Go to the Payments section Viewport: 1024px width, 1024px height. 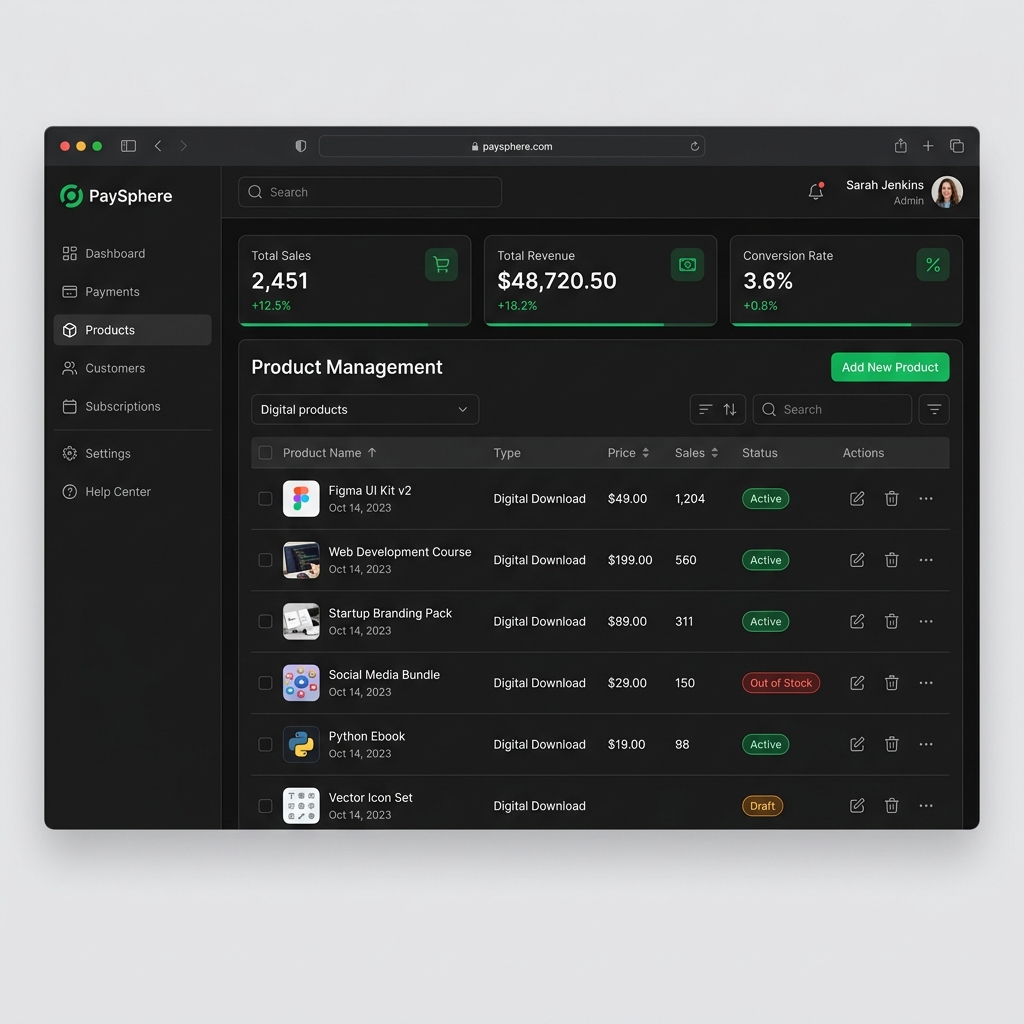110,291
